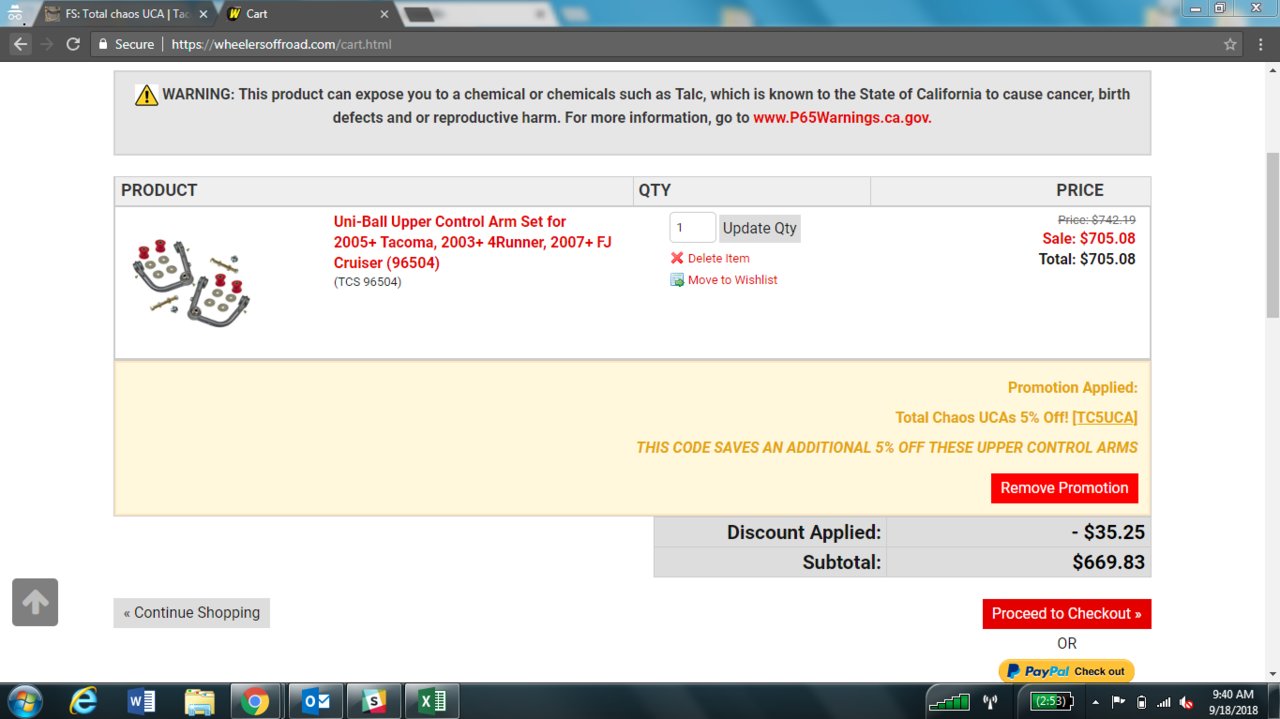Click the Chrome taskbar icon
The width and height of the screenshot is (1280, 719).
(x=257, y=701)
